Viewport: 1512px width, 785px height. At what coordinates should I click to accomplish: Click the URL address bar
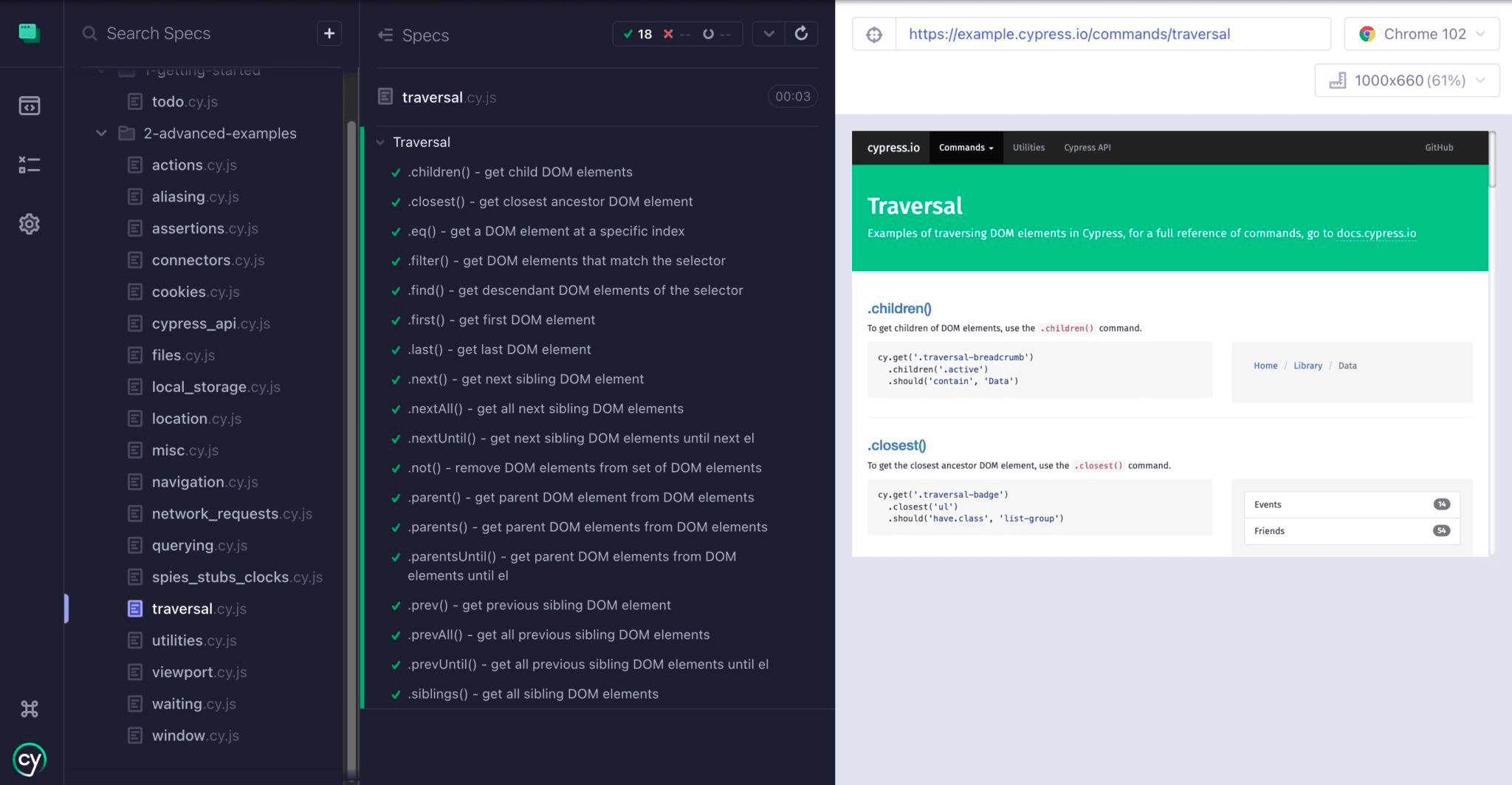[1113, 34]
